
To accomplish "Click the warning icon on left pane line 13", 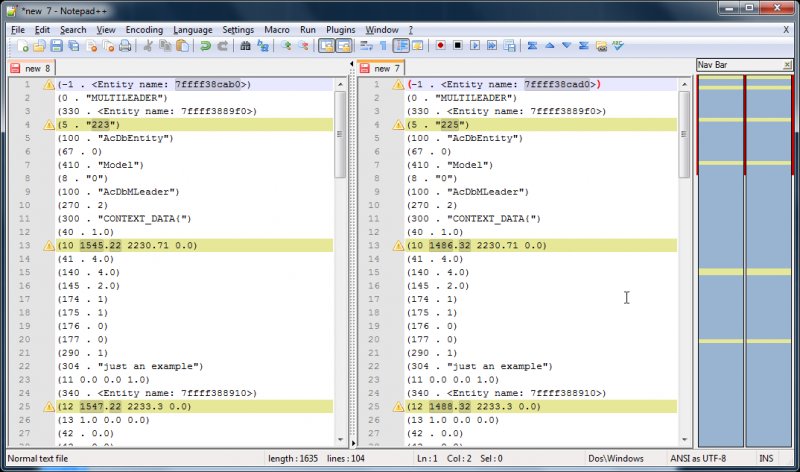I will pyautogui.click(x=49, y=246).
